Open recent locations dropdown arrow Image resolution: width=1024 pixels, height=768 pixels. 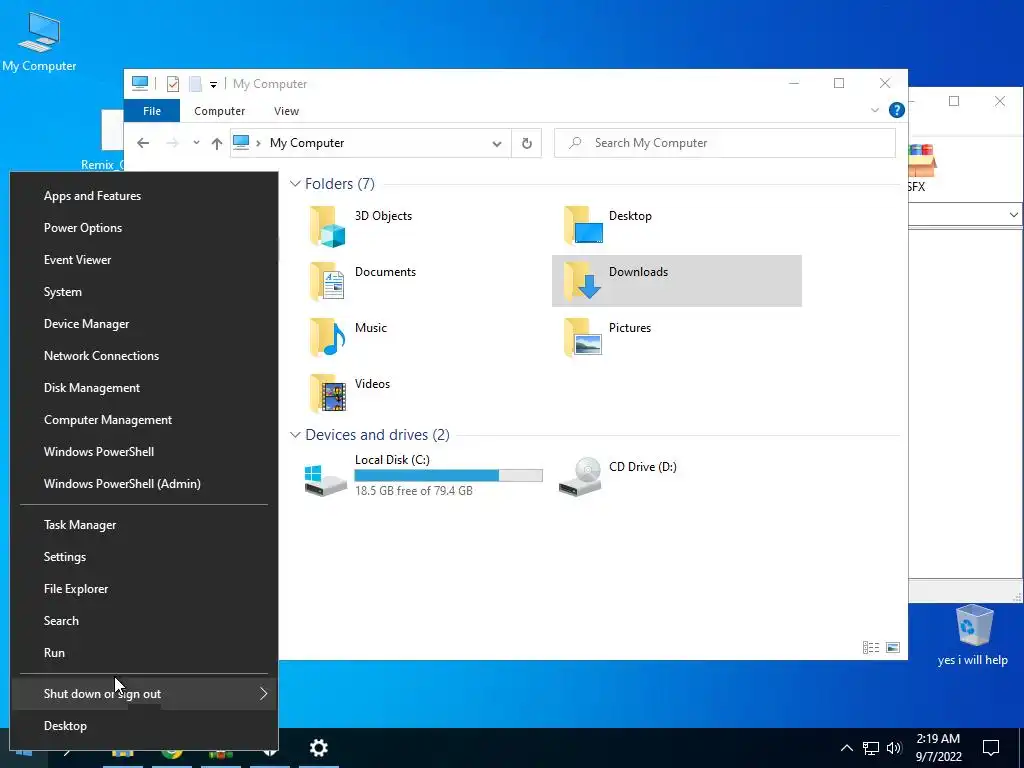[x=196, y=142]
